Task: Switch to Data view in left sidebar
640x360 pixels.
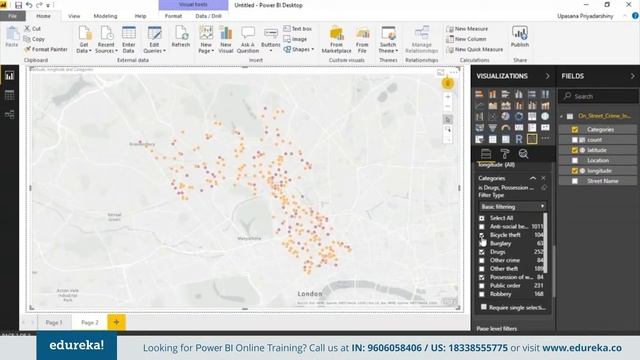Action: pyautogui.click(x=9, y=95)
